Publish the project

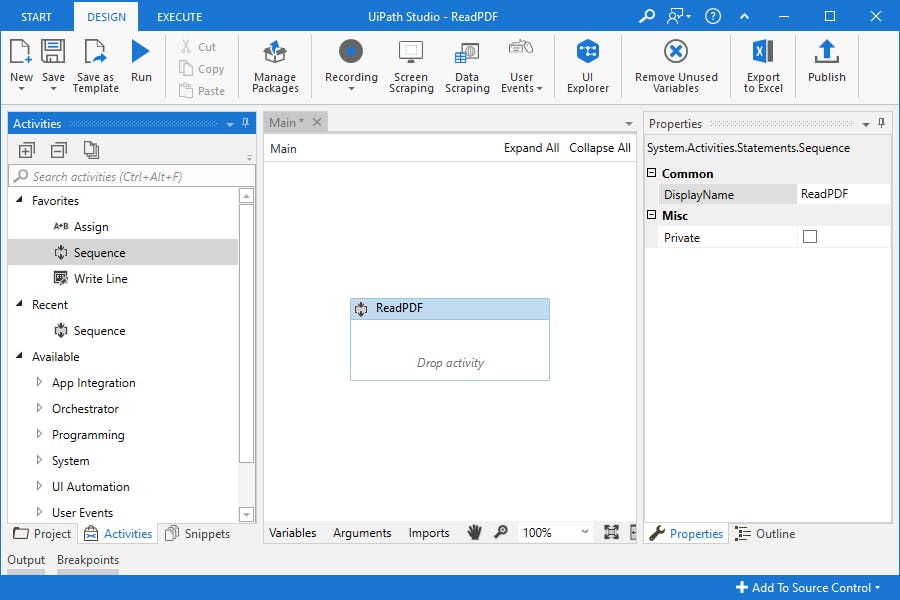tap(827, 61)
